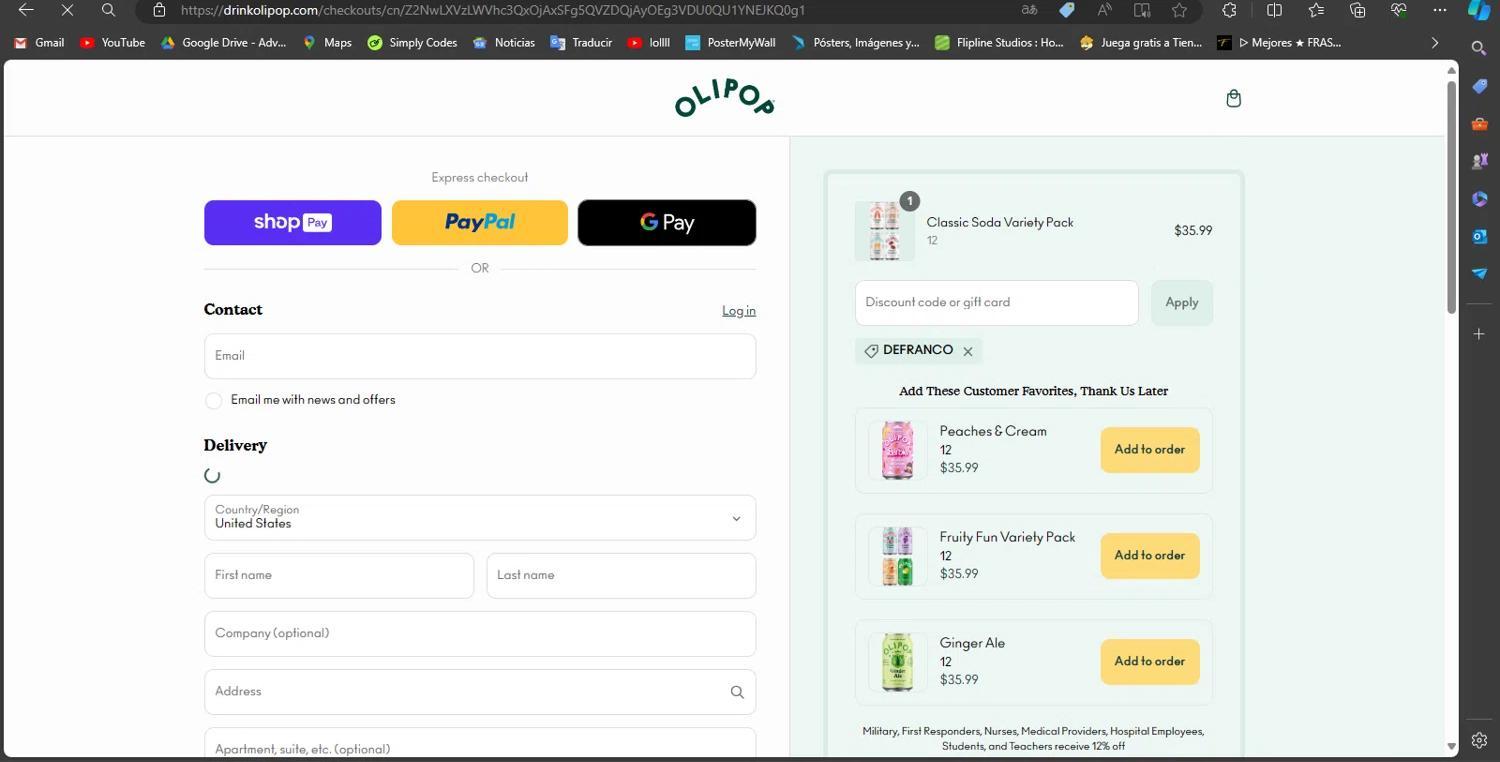Focus the Last name field
Image resolution: width=1500 pixels, height=762 pixels.
(x=621, y=576)
